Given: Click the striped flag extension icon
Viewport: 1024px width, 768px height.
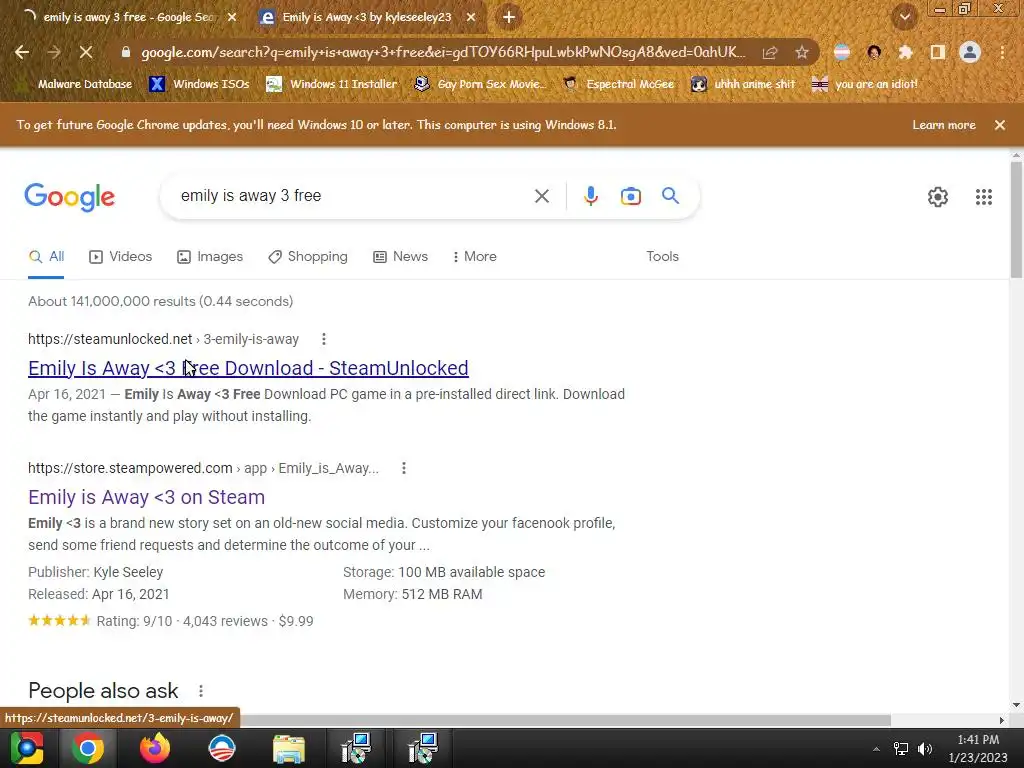Looking at the screenshot, I should tap(842, 52).
